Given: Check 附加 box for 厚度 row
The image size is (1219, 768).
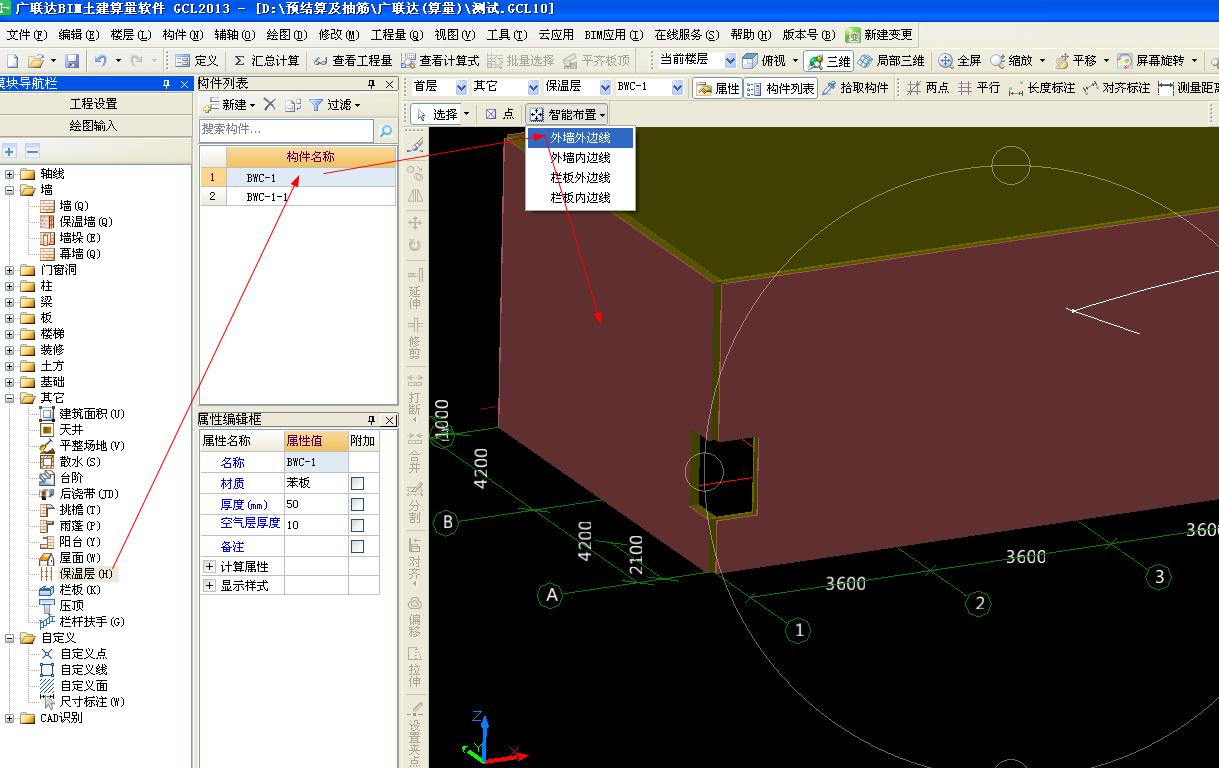Looking at the screenshot, I should (357, 505).
